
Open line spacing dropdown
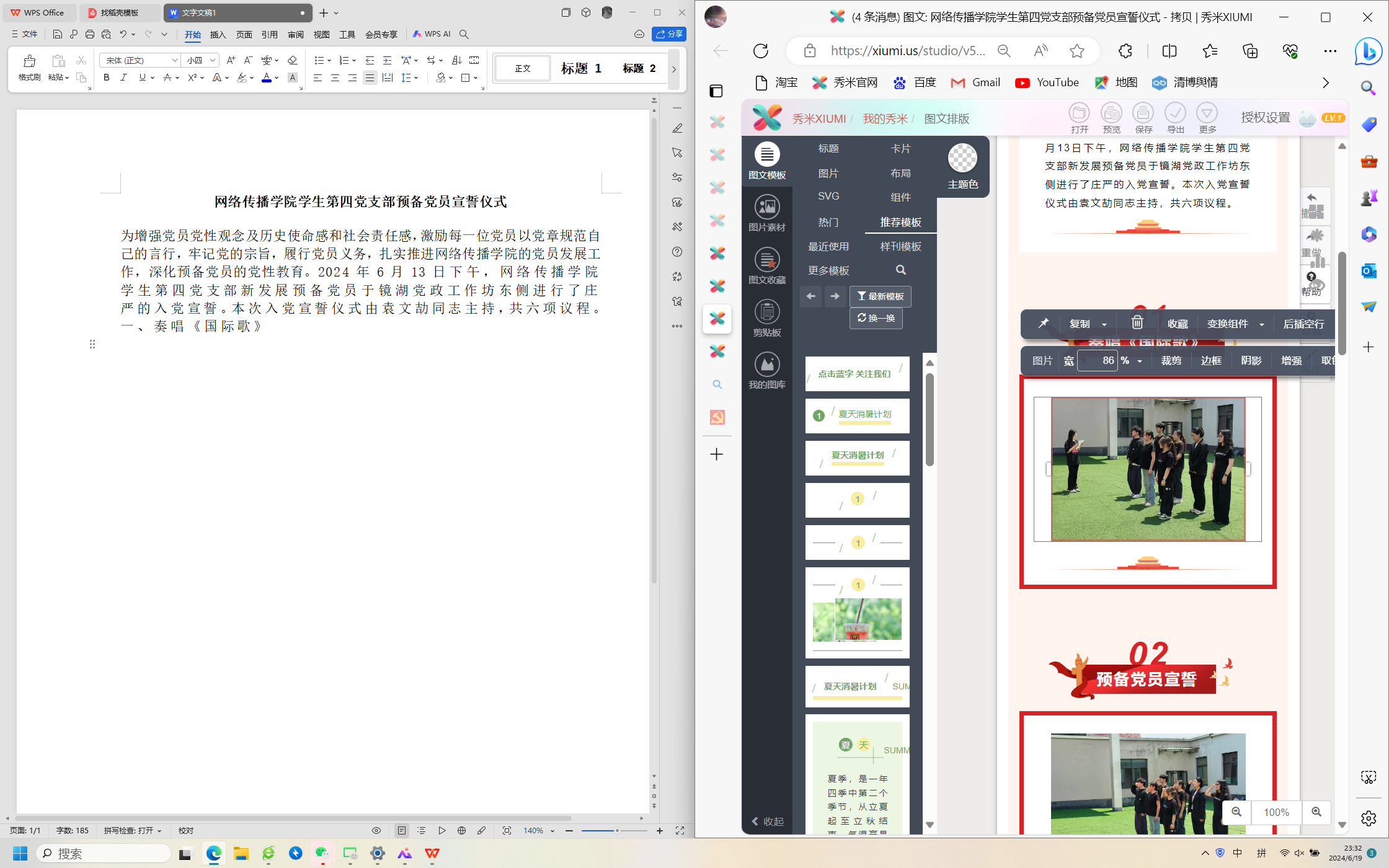[x=416, y=78]
